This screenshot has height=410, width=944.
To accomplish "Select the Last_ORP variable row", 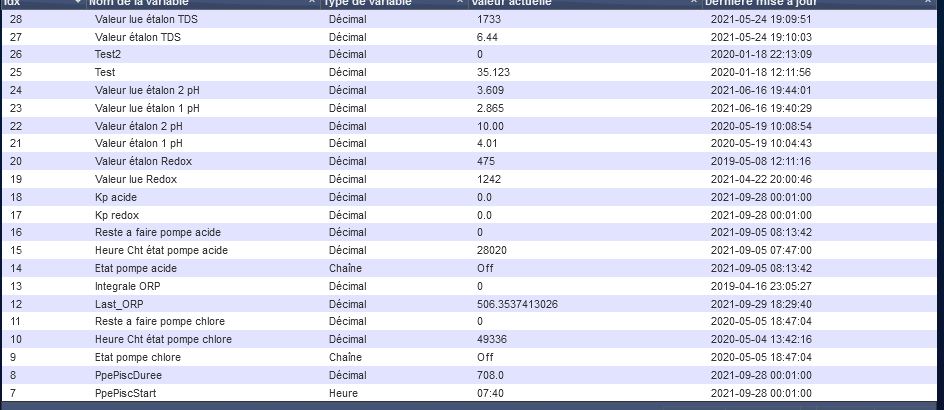I will (x=470, y=304).
